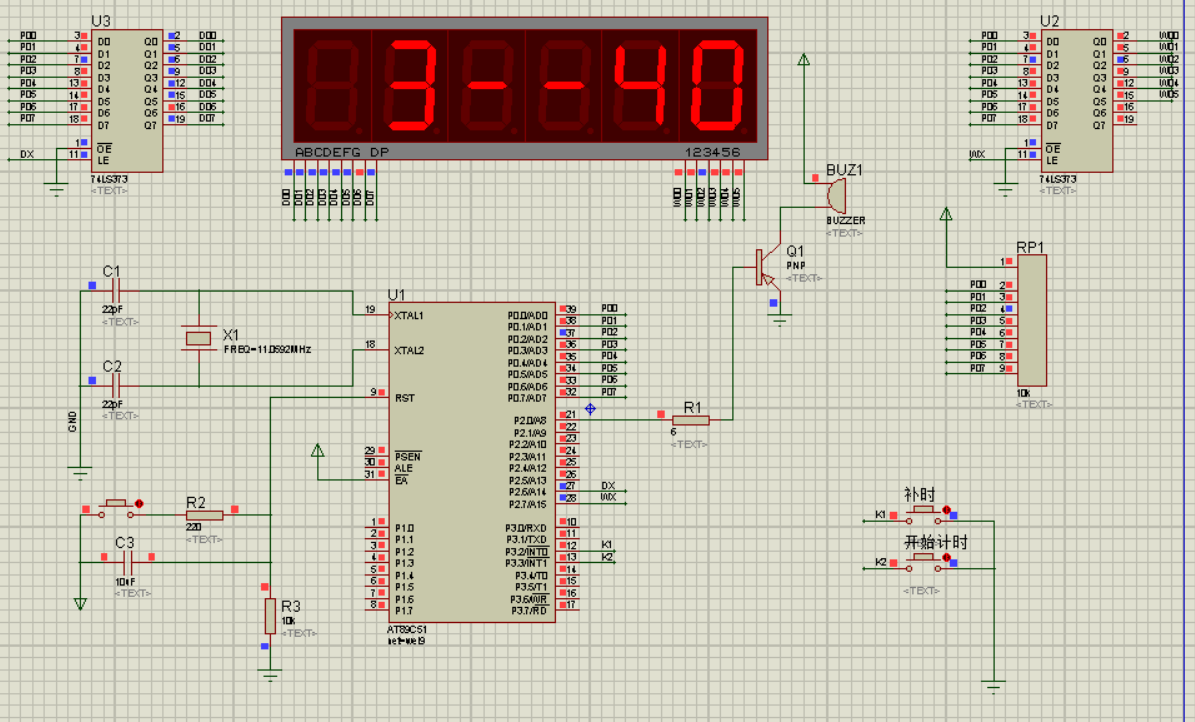
Task: Click the RST pin label on U1
Action: point(405,398)
